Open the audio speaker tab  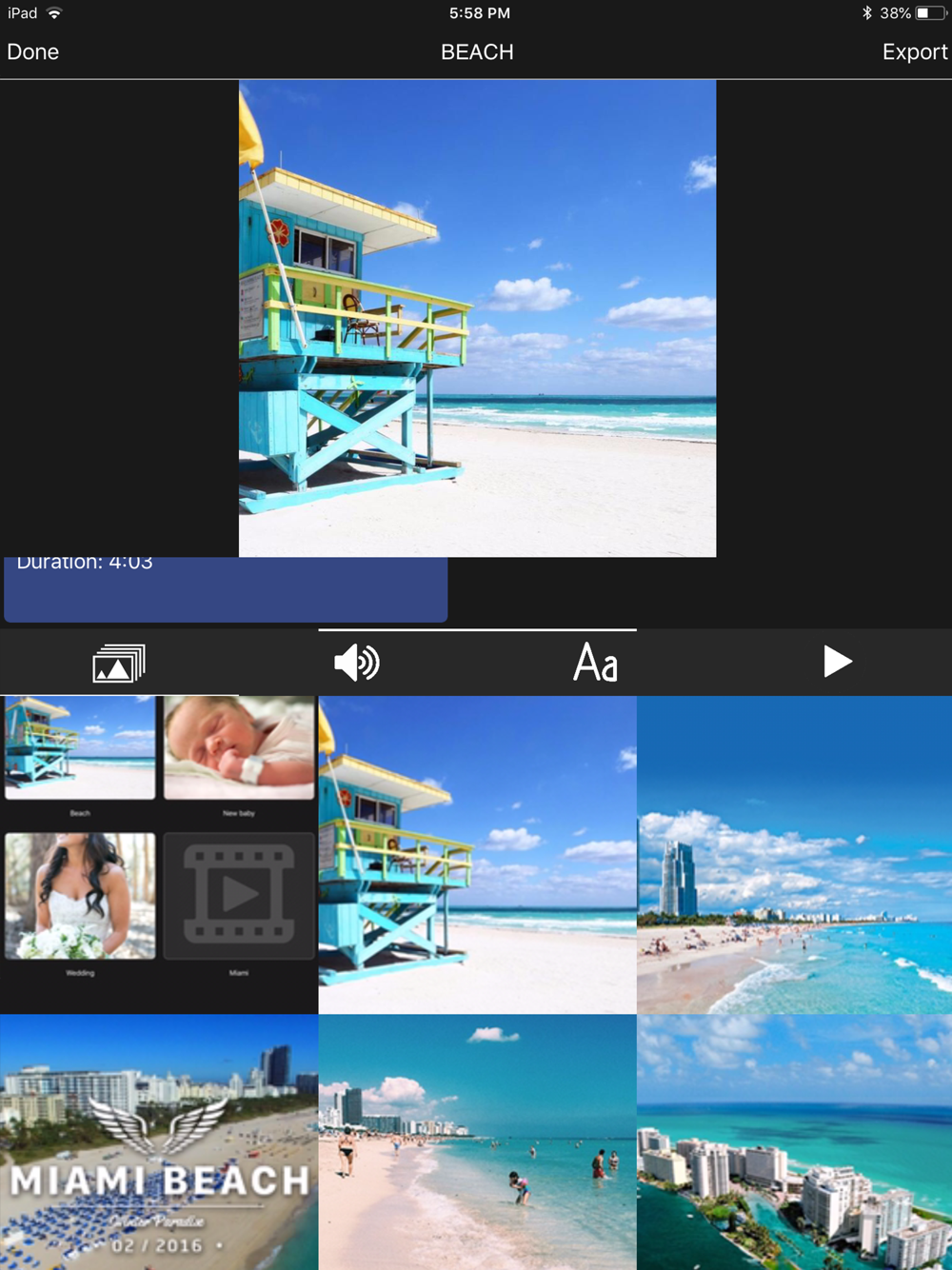(357, 663)
